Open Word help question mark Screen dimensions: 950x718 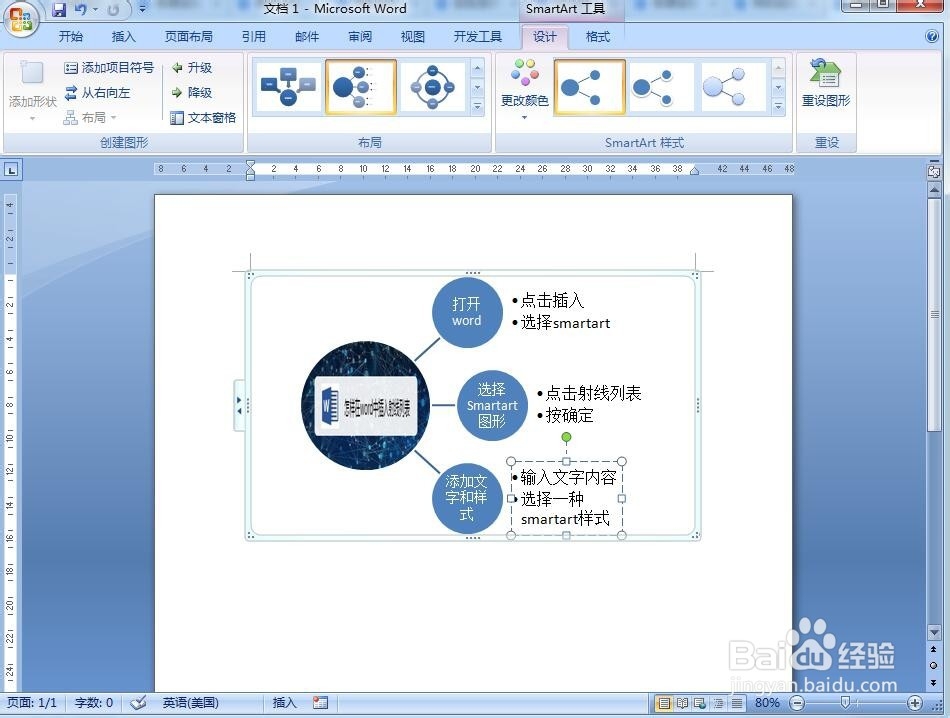932,36
